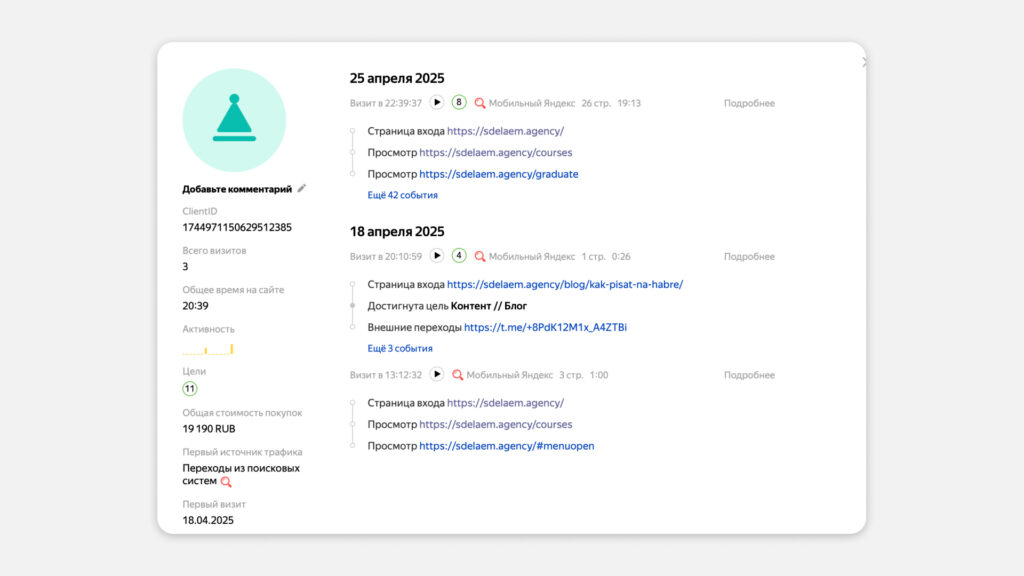The height and width of the screenshot is (576, 1024).
Task: Play the session replay for the 22:39:37 visit
Action: pos(437,103)
